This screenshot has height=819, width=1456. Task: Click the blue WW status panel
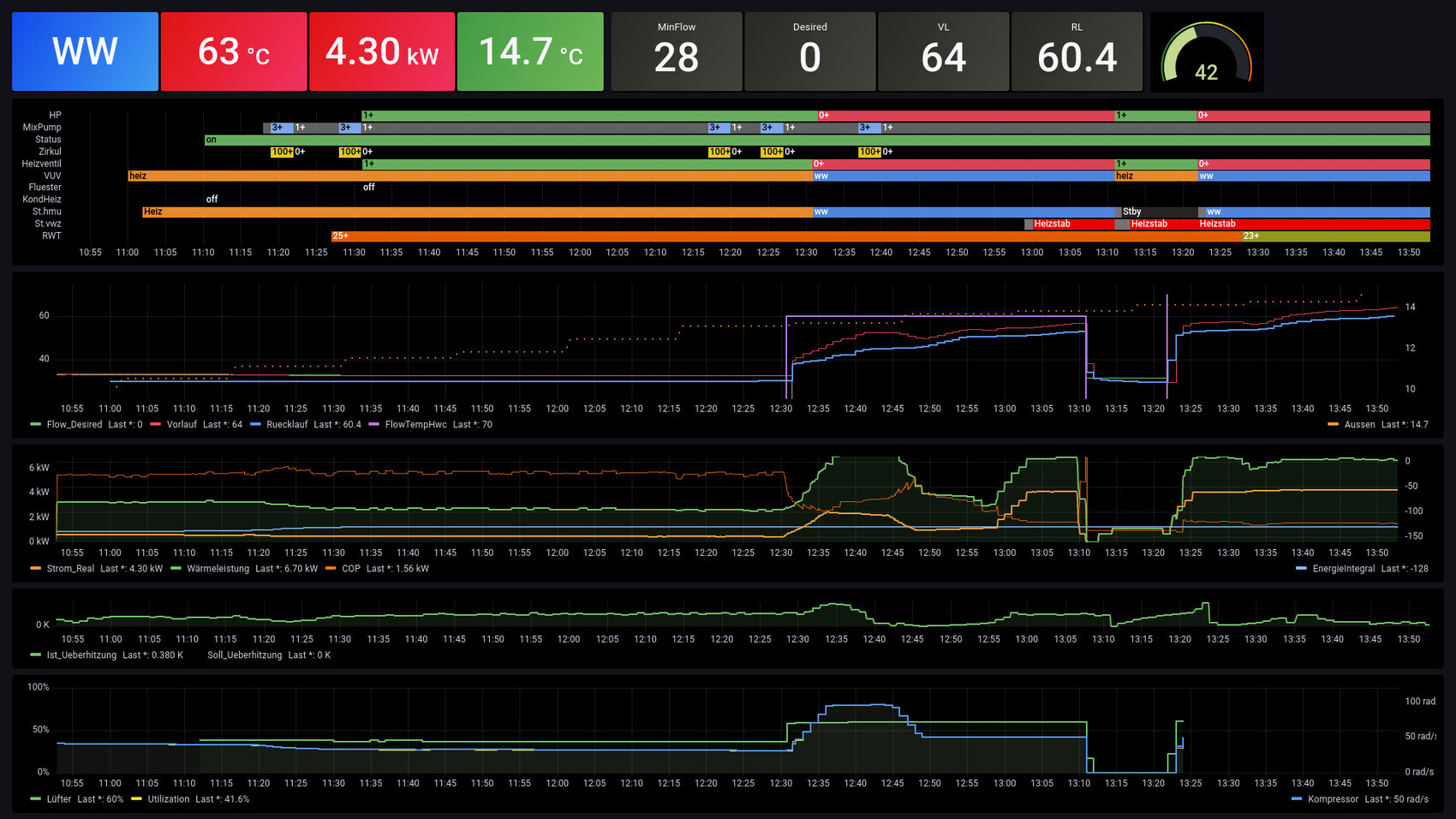(85, 51)
